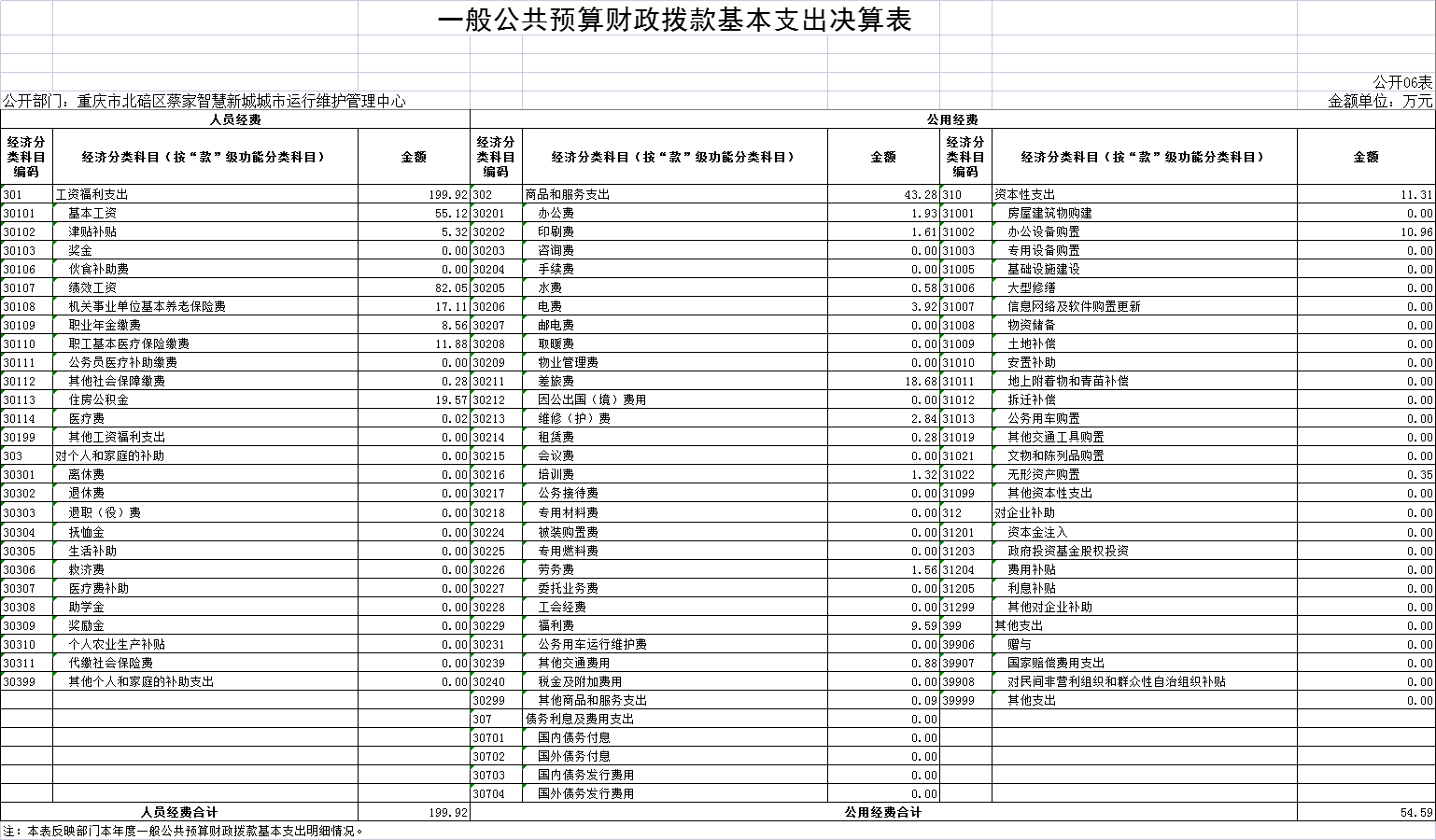Select the 福利费 amount 9.59
Viewport: 1436px width, 840px height.
(x=883, y=625)
